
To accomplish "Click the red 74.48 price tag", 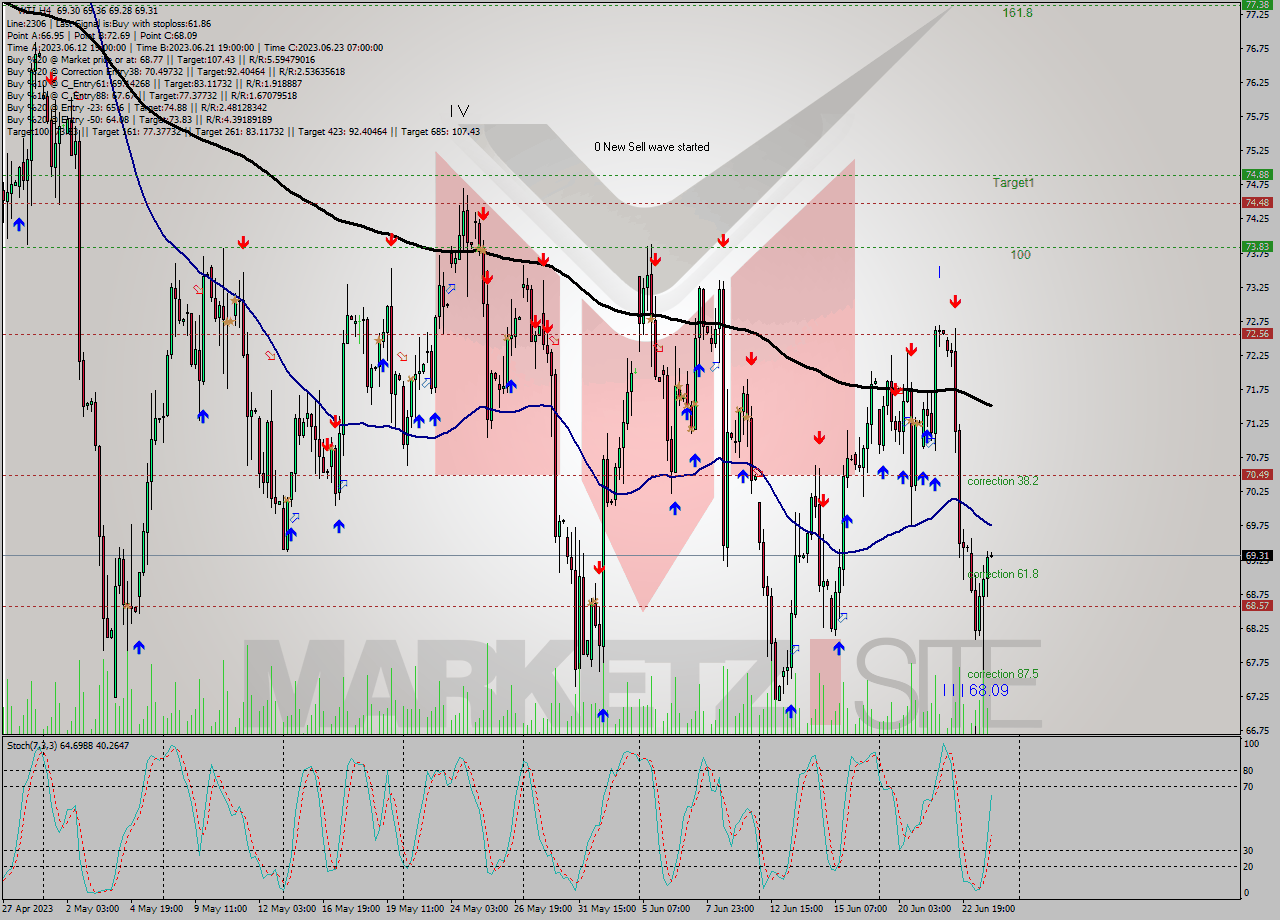I will click(x=1257, y=202).
